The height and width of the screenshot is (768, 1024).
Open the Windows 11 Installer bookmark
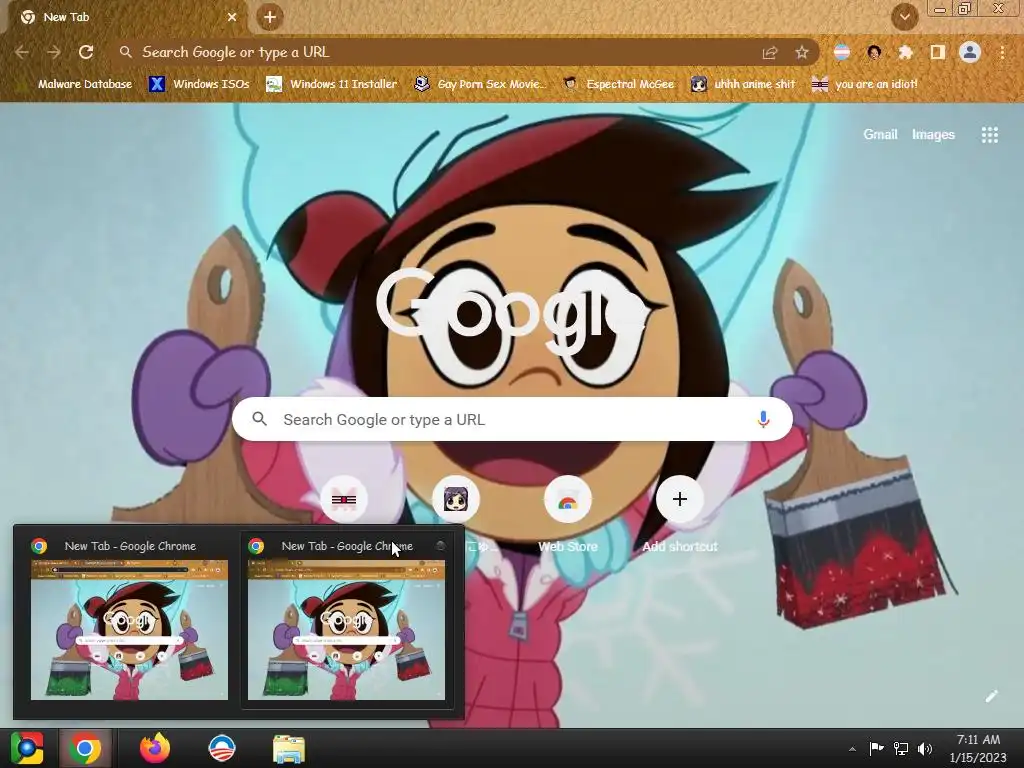click(x=332, y=84)
